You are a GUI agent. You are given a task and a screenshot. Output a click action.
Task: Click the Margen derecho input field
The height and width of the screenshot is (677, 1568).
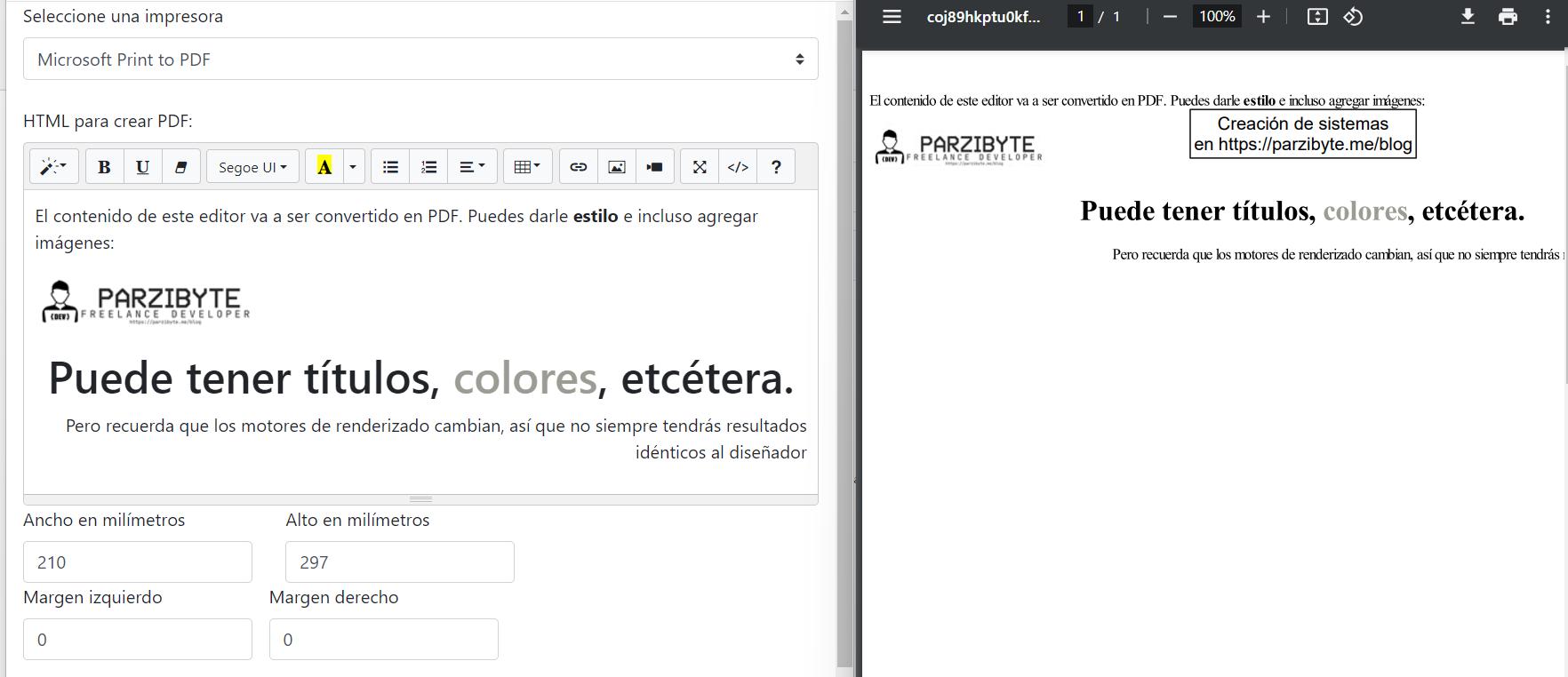click(x=384, y=640)
